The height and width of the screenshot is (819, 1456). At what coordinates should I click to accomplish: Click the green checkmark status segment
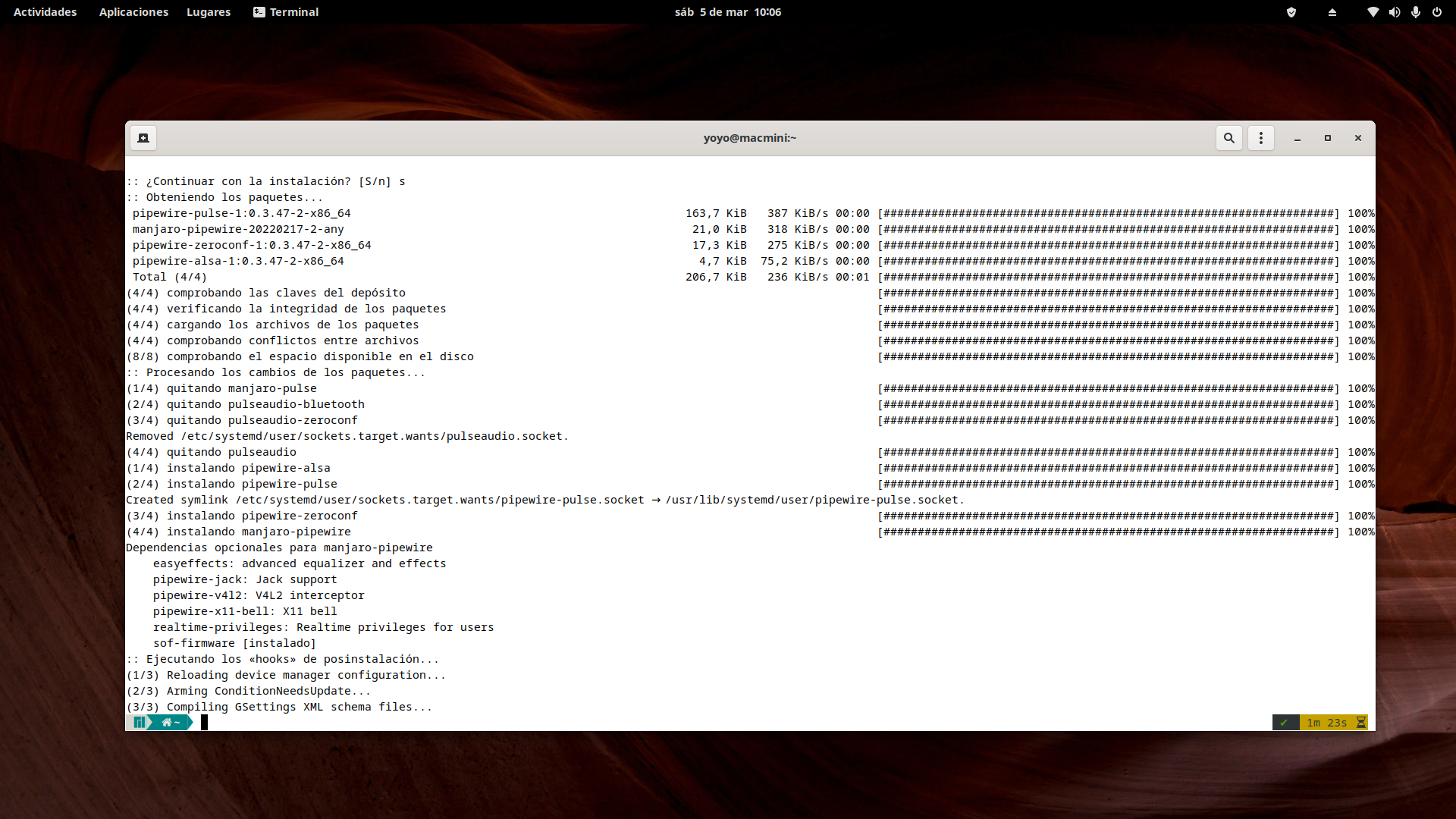[x=1284, y=723]
